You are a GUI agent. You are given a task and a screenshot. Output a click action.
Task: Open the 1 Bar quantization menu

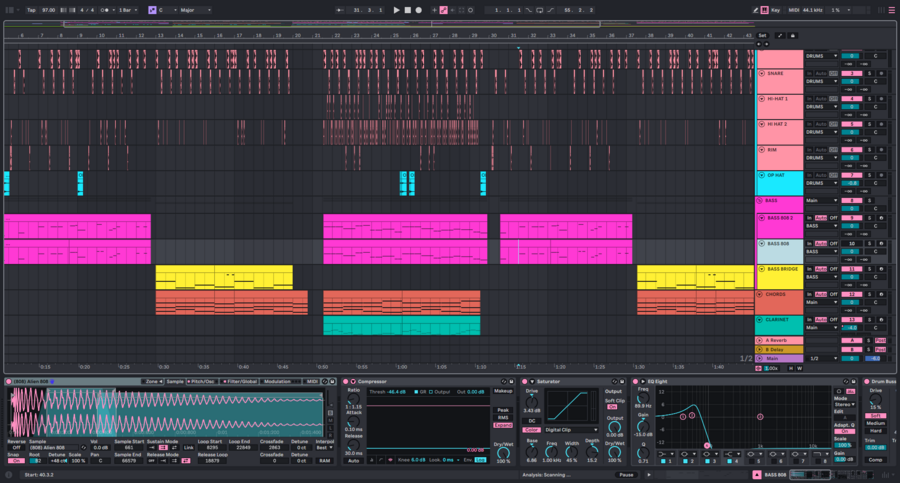pos(127,9)
